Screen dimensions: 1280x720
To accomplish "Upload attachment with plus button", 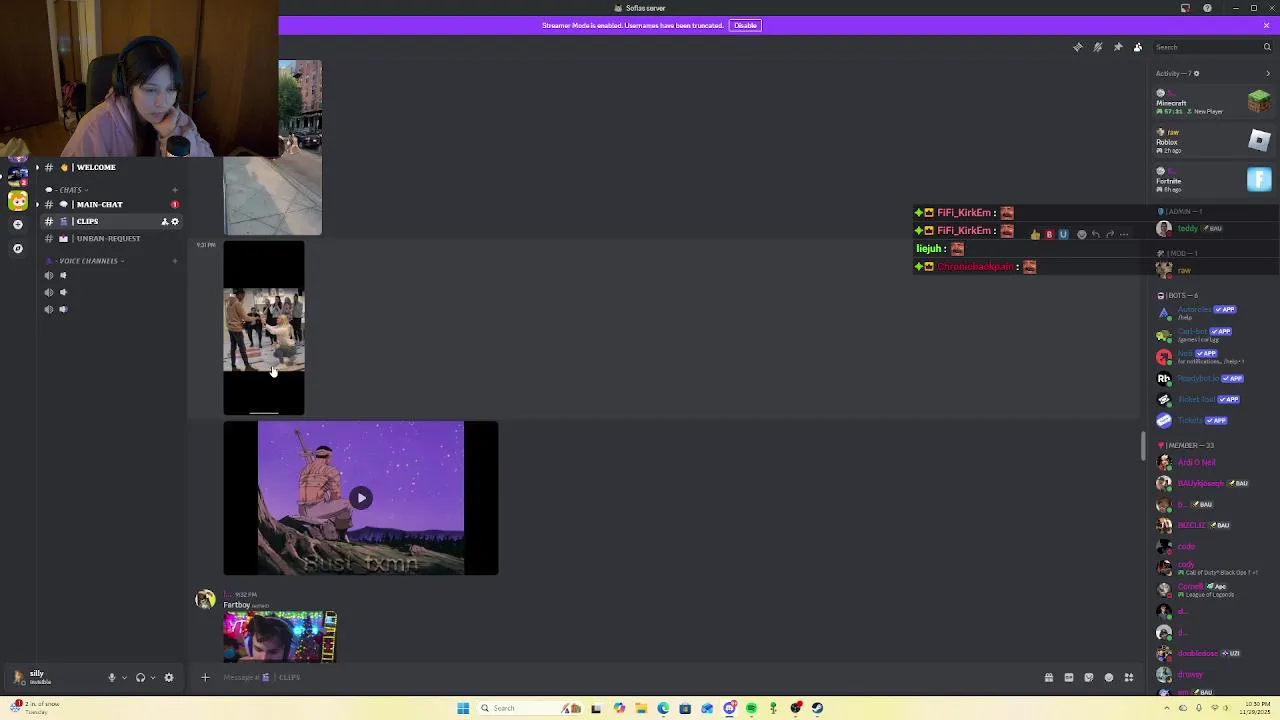I will point(205,677).
